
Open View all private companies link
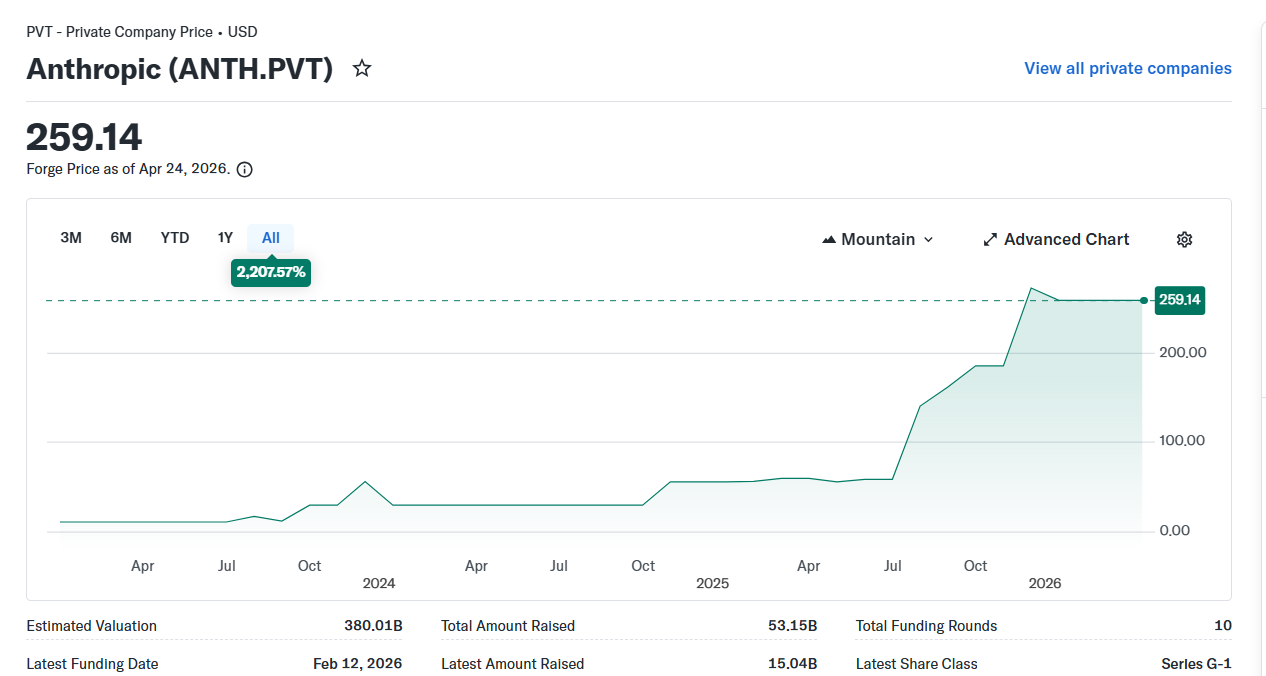[x=1128, y=69]
